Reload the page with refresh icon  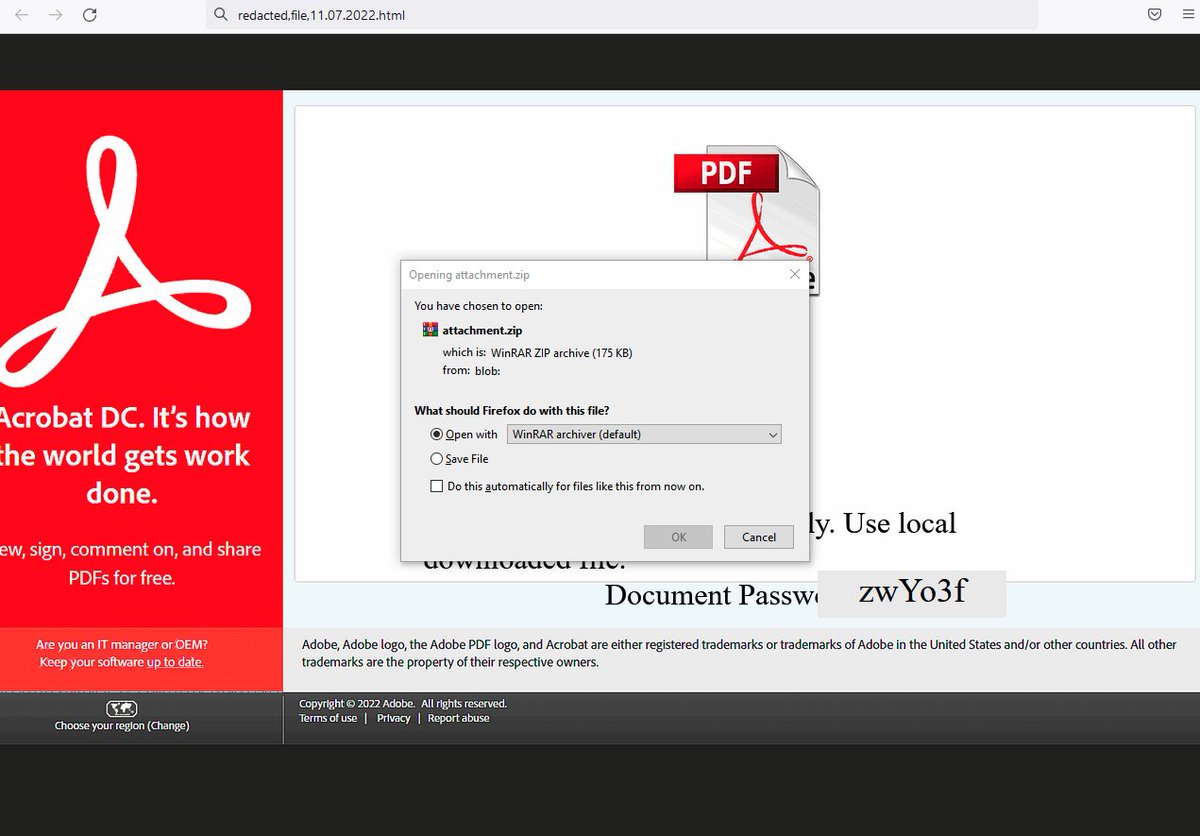[90, 15]
